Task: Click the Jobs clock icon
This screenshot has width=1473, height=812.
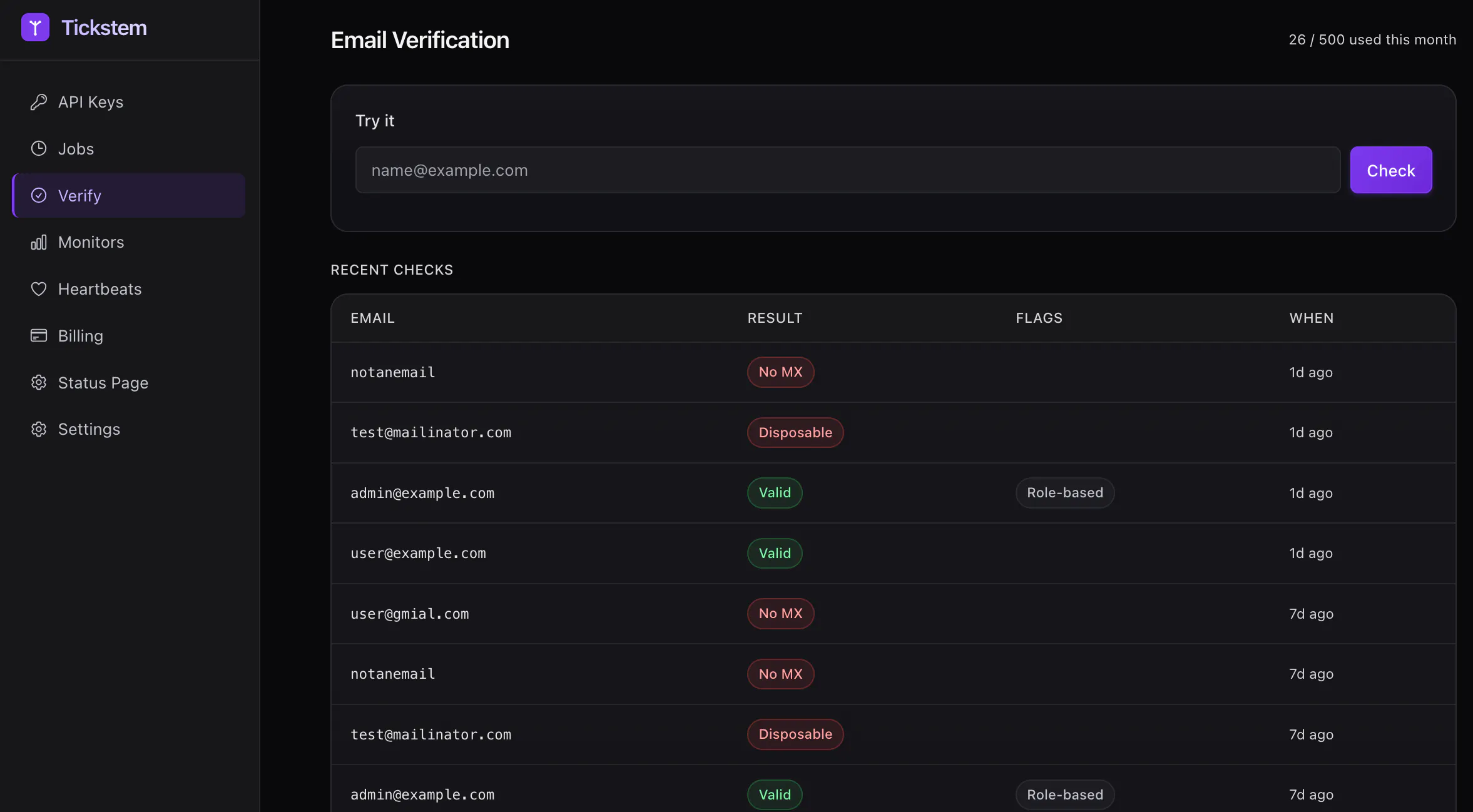Action: pyautogui.click(x=39, y=148)
